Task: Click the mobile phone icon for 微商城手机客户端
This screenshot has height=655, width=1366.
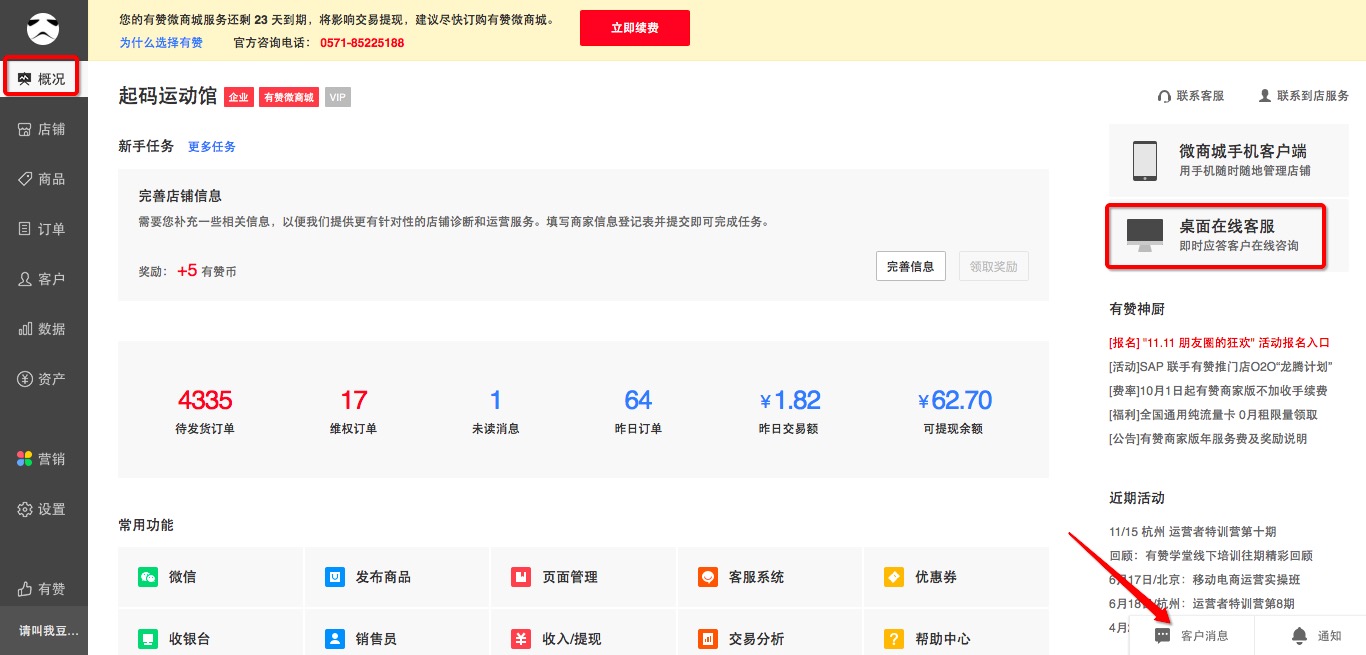Action: 1144,161
